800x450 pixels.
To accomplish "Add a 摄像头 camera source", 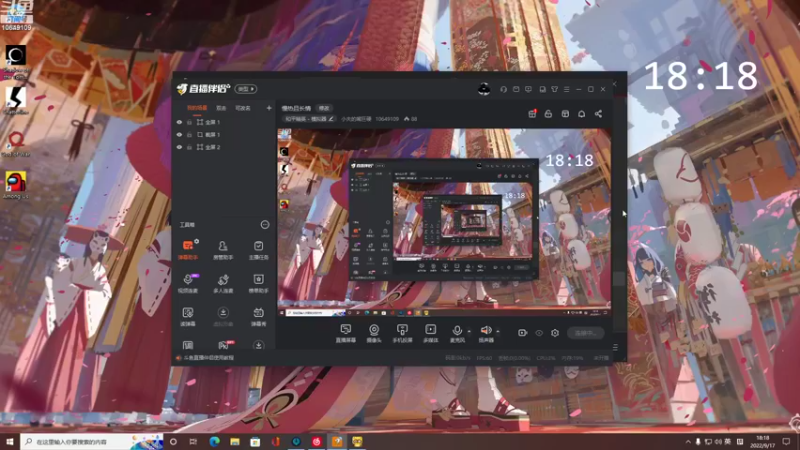I will (374, 333).
